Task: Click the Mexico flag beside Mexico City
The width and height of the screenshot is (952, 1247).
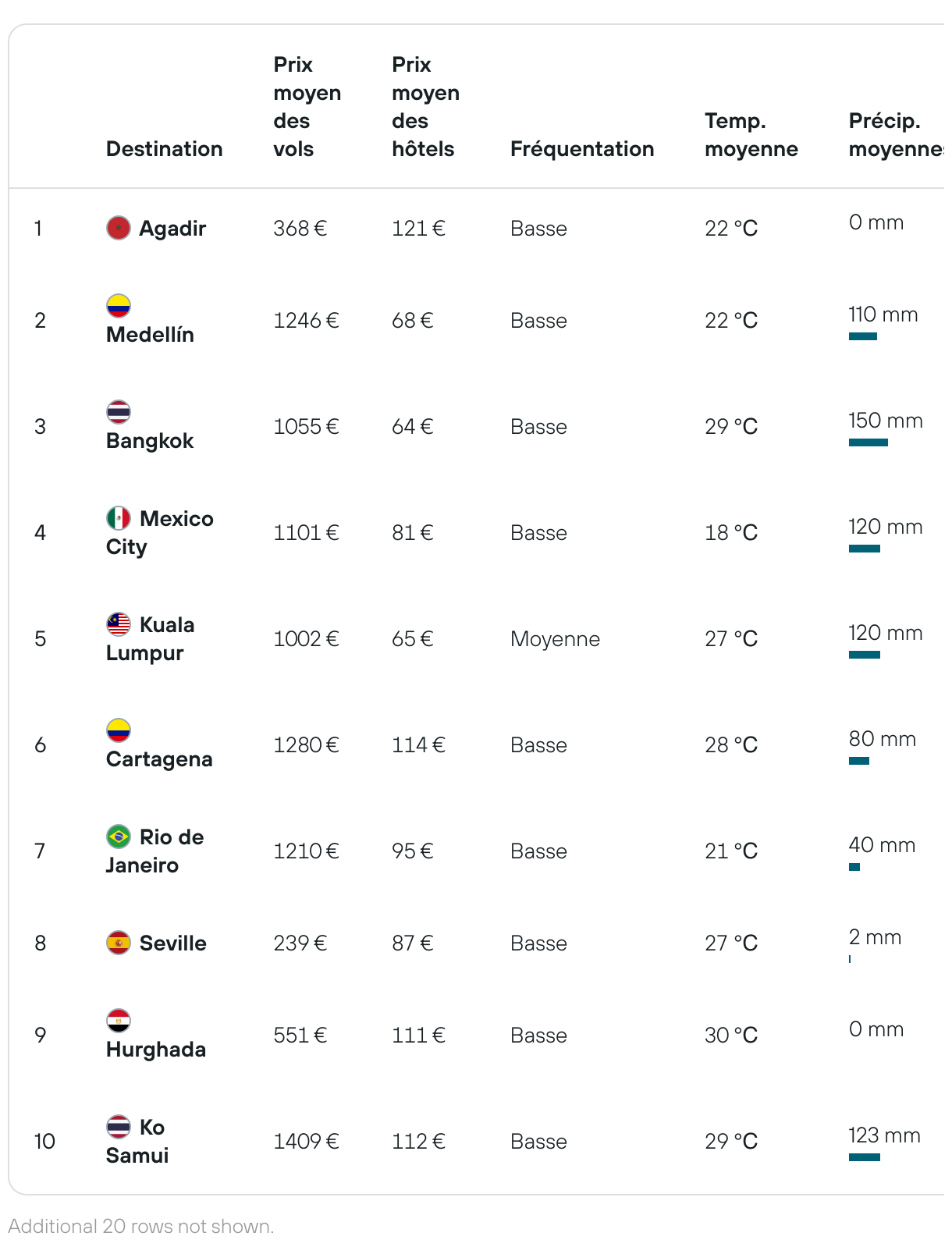Action: (x=119, y=518)
